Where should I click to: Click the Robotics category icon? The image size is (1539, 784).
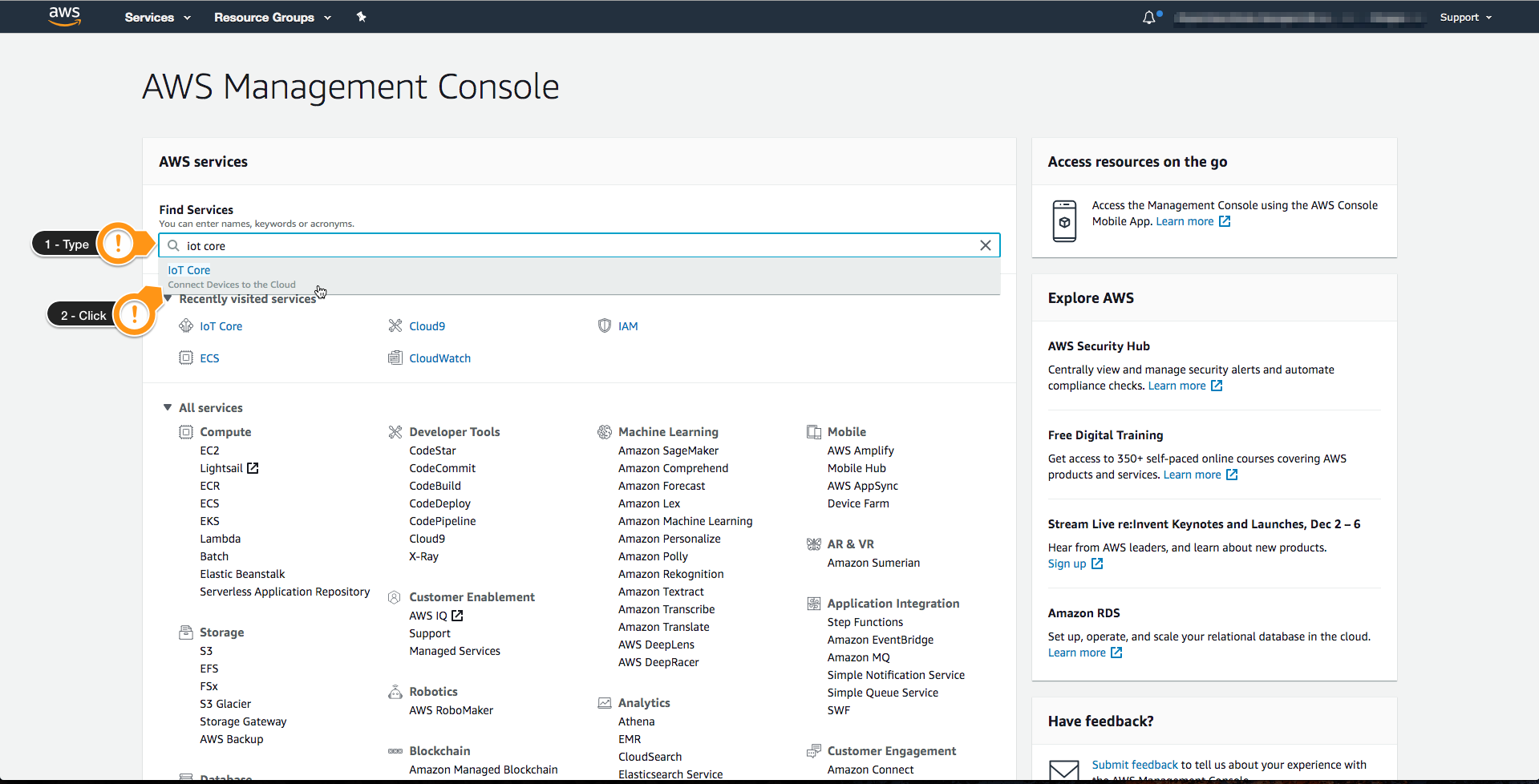(x=395, y=692)
